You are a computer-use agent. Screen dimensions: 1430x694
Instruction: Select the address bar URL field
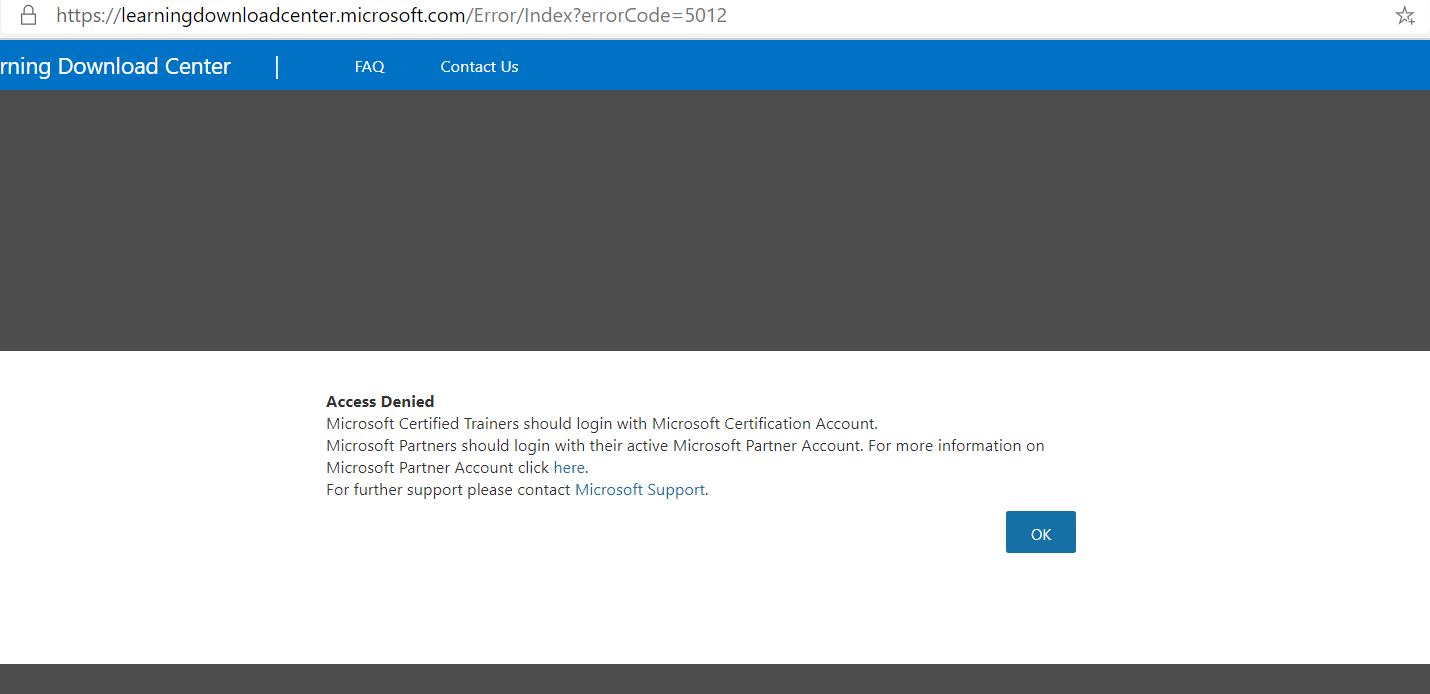click(391, 15)
